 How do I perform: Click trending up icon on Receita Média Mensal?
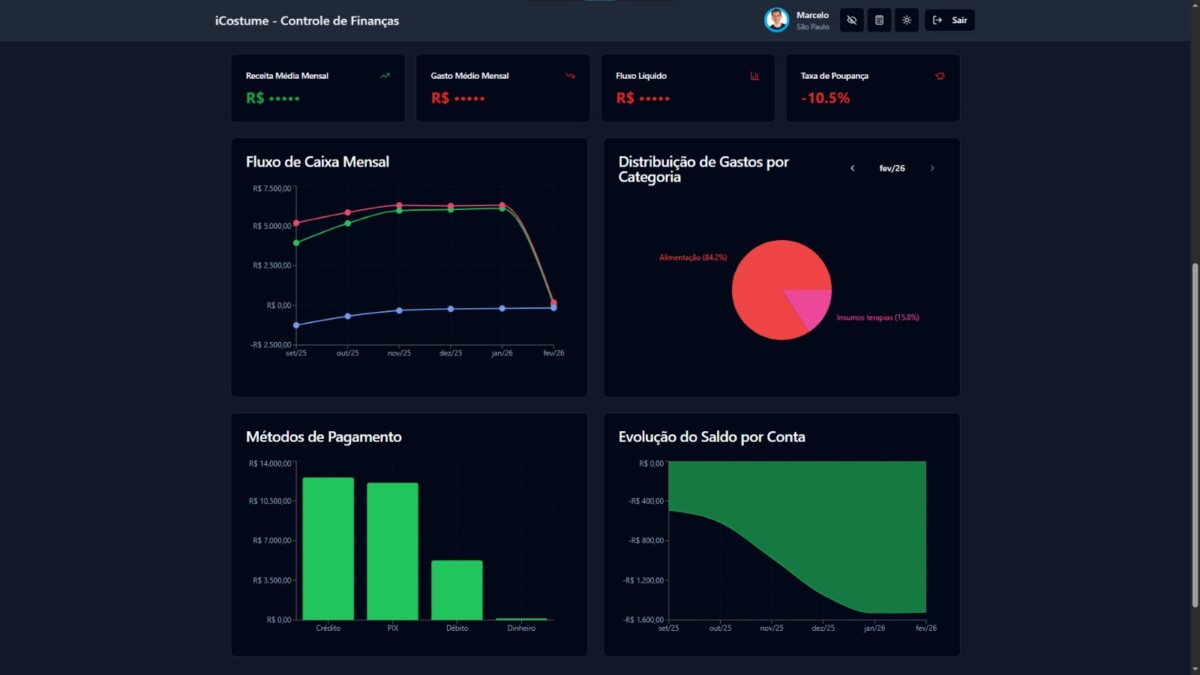[x=385, y=76]
